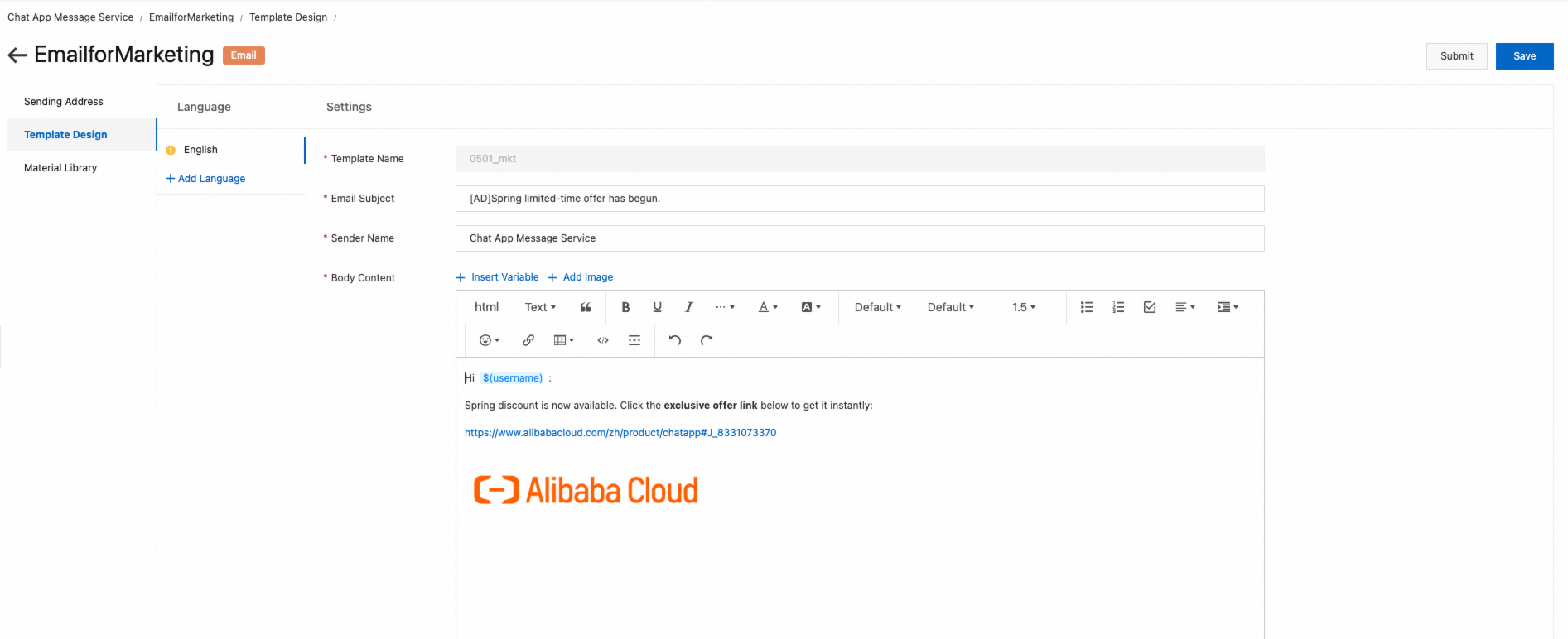
Task: Insert a bulleted list
Action: 1087,307
